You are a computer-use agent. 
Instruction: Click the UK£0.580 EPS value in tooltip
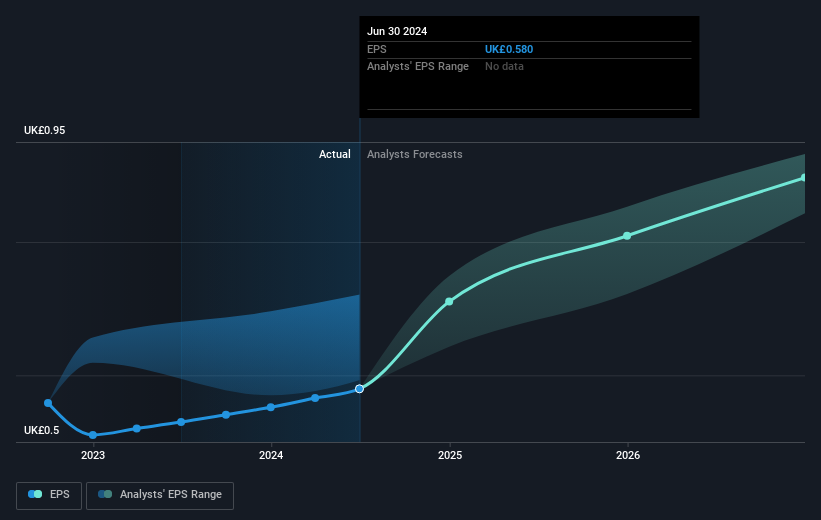(509, 49)
